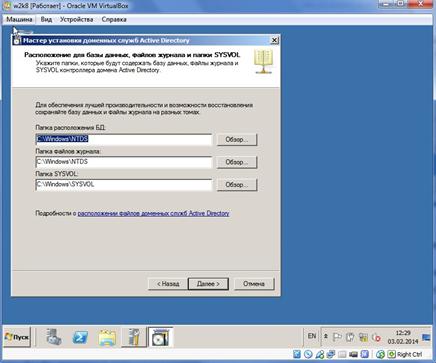Screen dimensions: 436x363
Task: Open the Справка menu
Action: tap(114, 19)
